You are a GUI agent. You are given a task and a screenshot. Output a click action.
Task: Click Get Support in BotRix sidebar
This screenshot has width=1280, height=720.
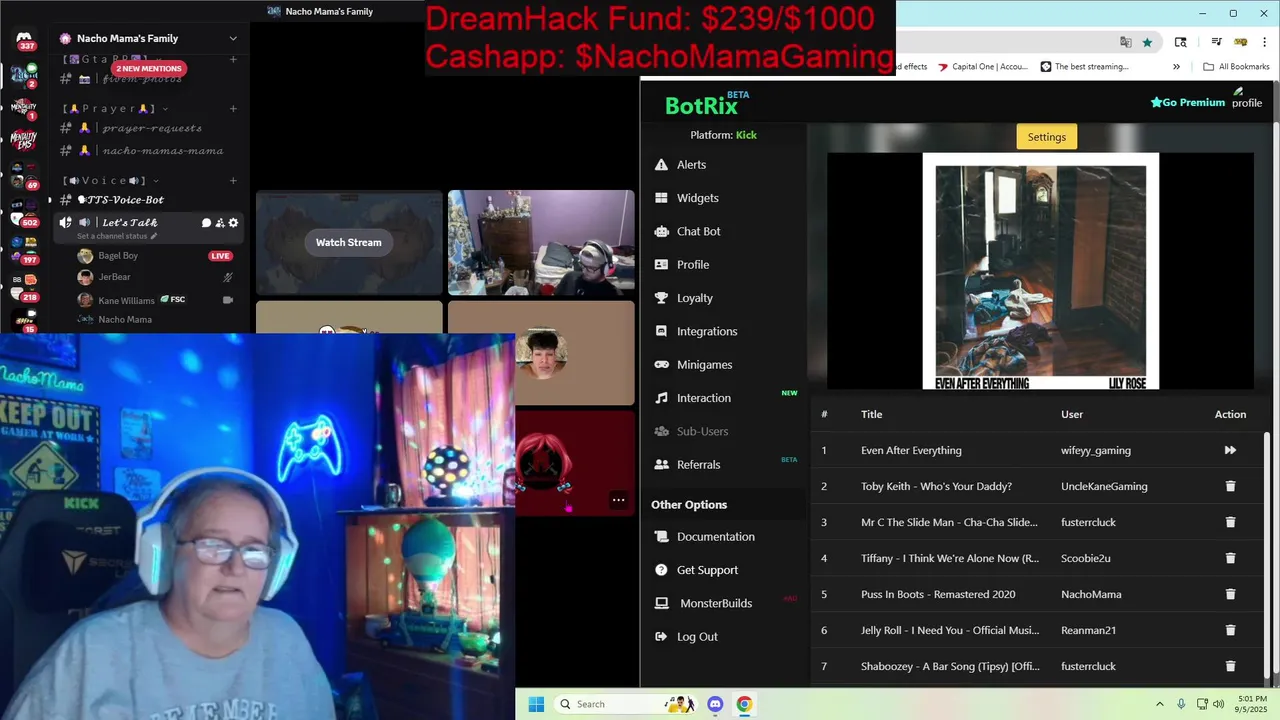(x=696, y=570)
